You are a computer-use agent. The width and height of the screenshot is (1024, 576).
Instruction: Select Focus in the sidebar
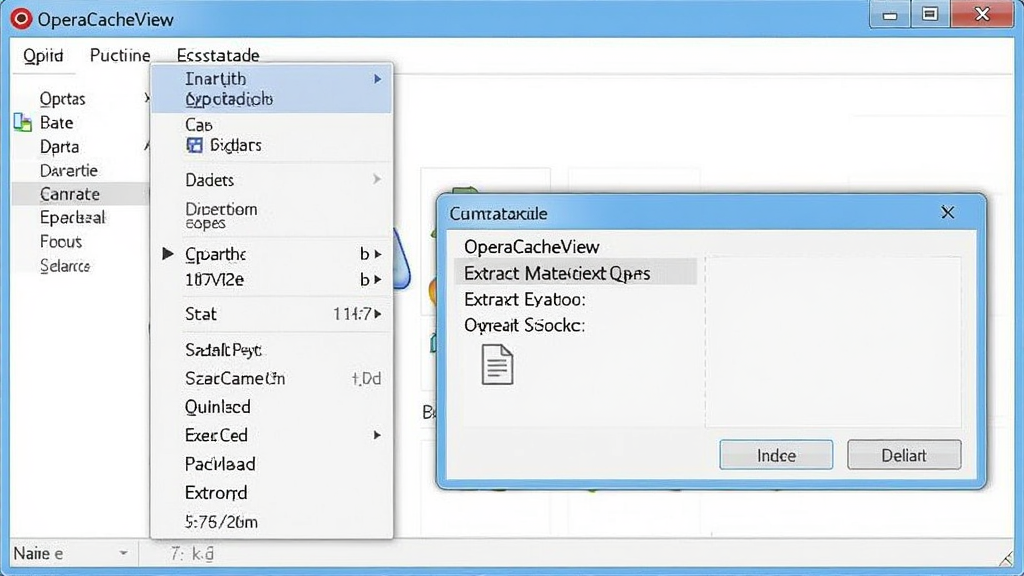point(61,242)
